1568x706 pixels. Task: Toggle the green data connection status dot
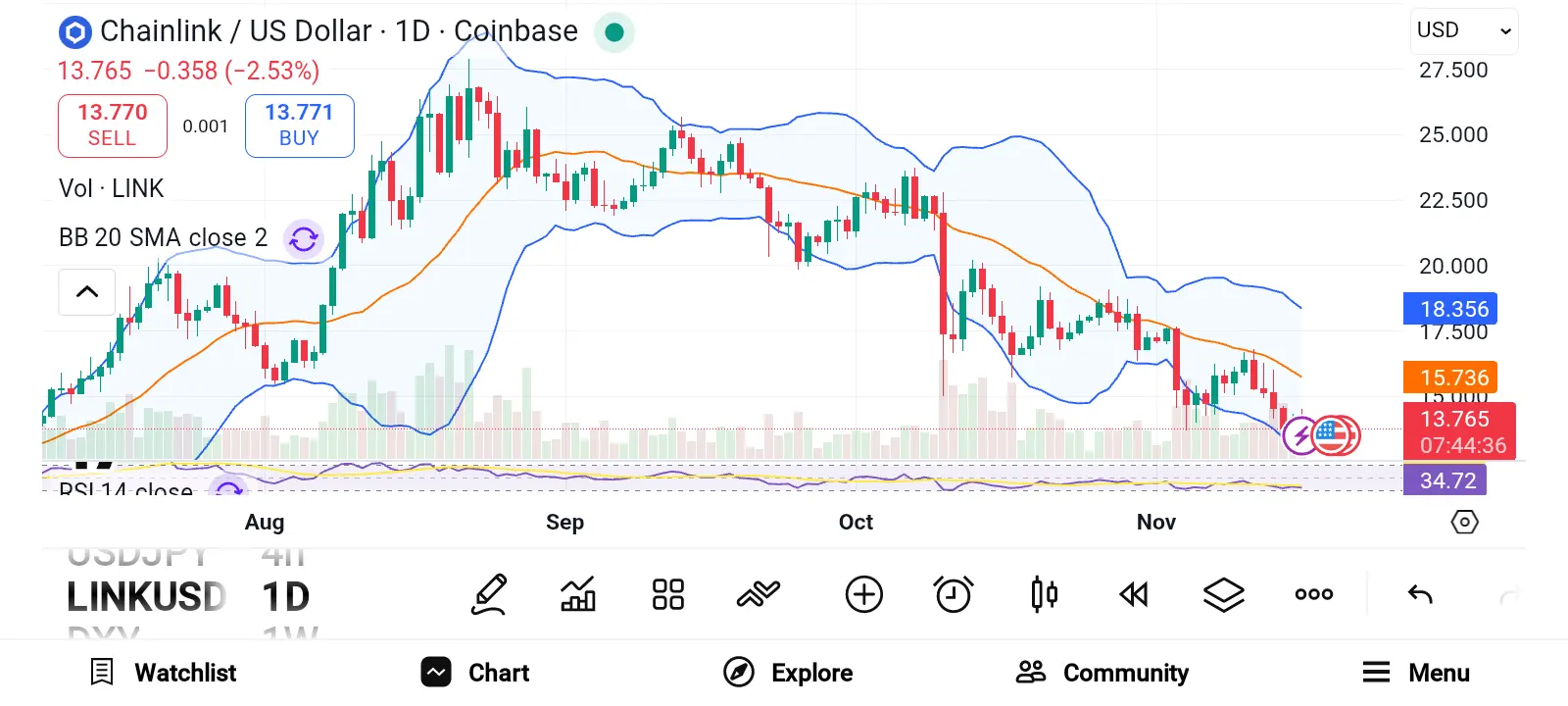tap(614, 31)
